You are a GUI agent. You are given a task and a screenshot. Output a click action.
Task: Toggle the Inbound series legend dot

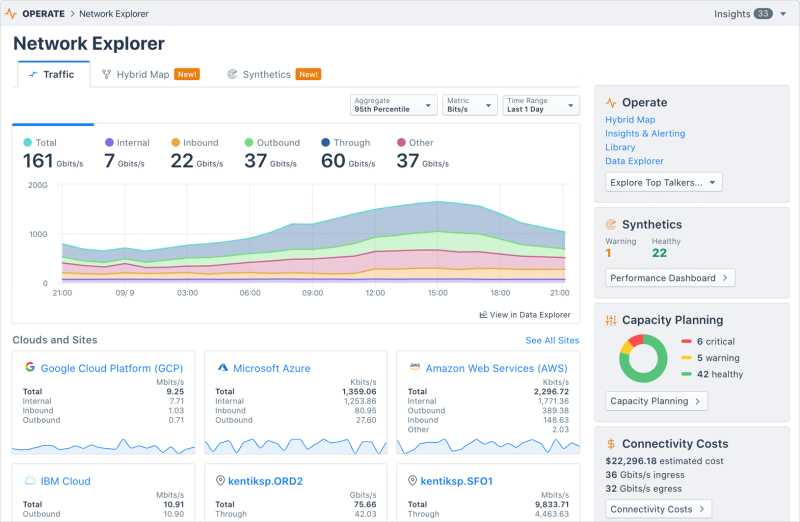[x=176, y=142]
